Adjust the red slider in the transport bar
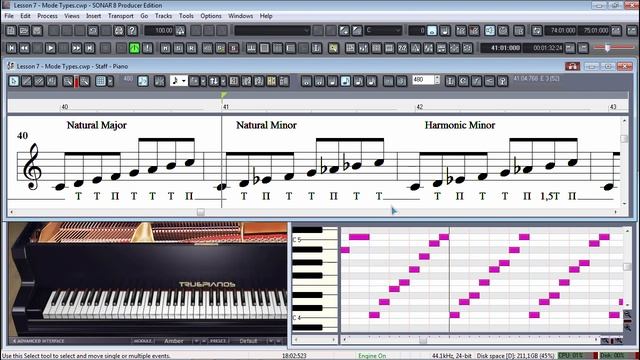 tap(607, 48)
